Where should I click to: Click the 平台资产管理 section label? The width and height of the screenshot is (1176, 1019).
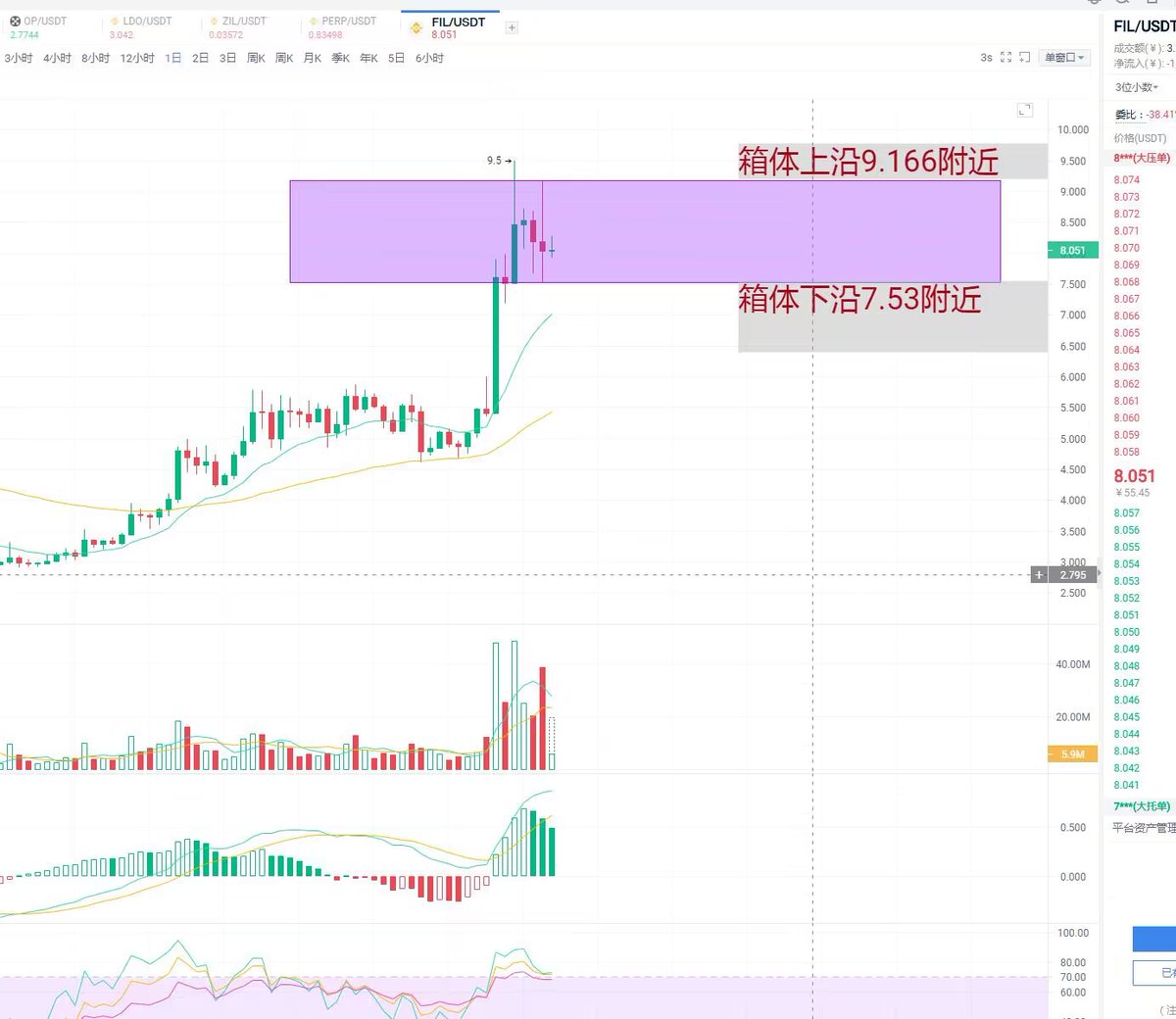[x=1144, y=828]
